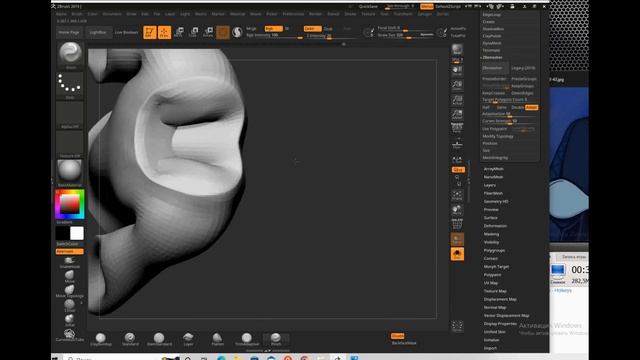This screenshot has height=360, width=640.
Task: Open the current brush thumbnail
Action: pos(70,55)
